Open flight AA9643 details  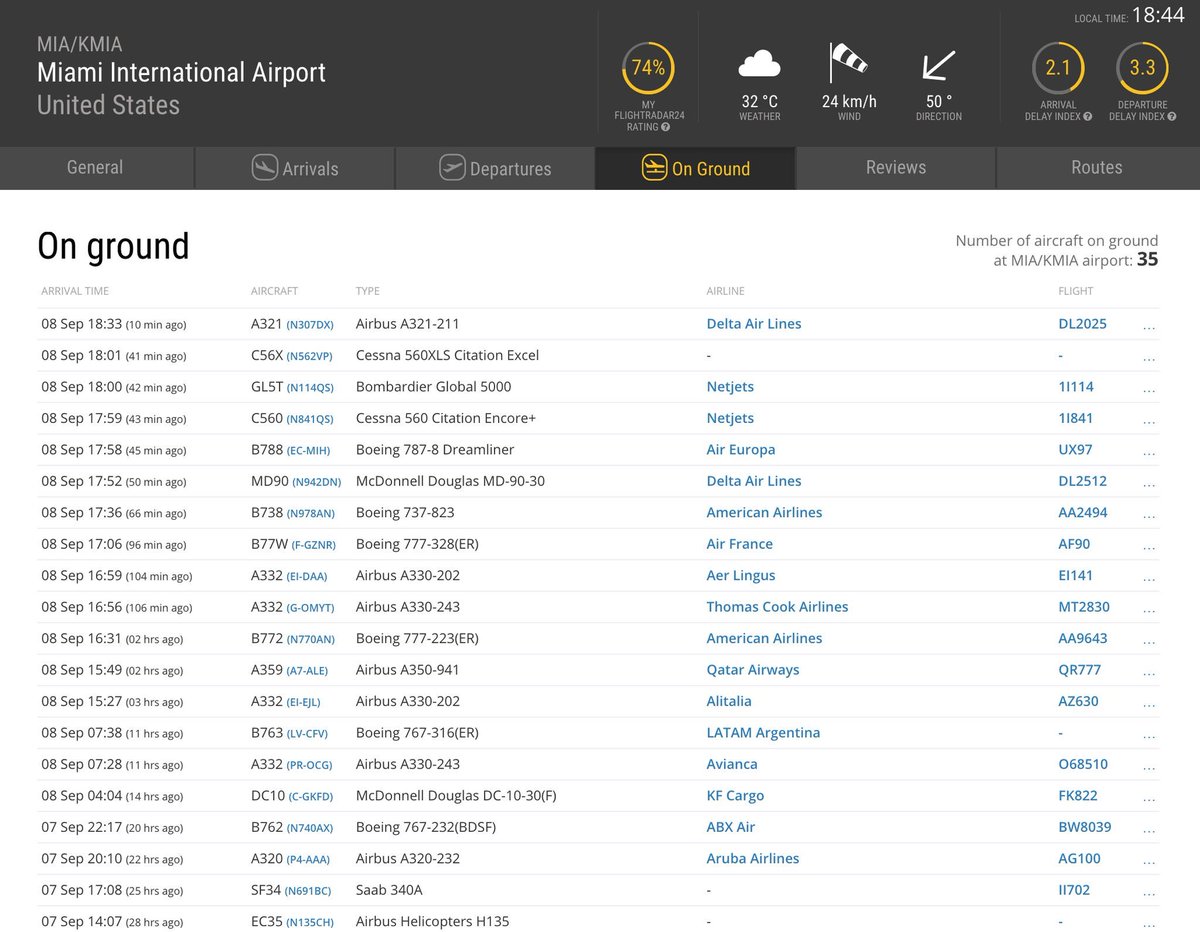pos(1083,639)
